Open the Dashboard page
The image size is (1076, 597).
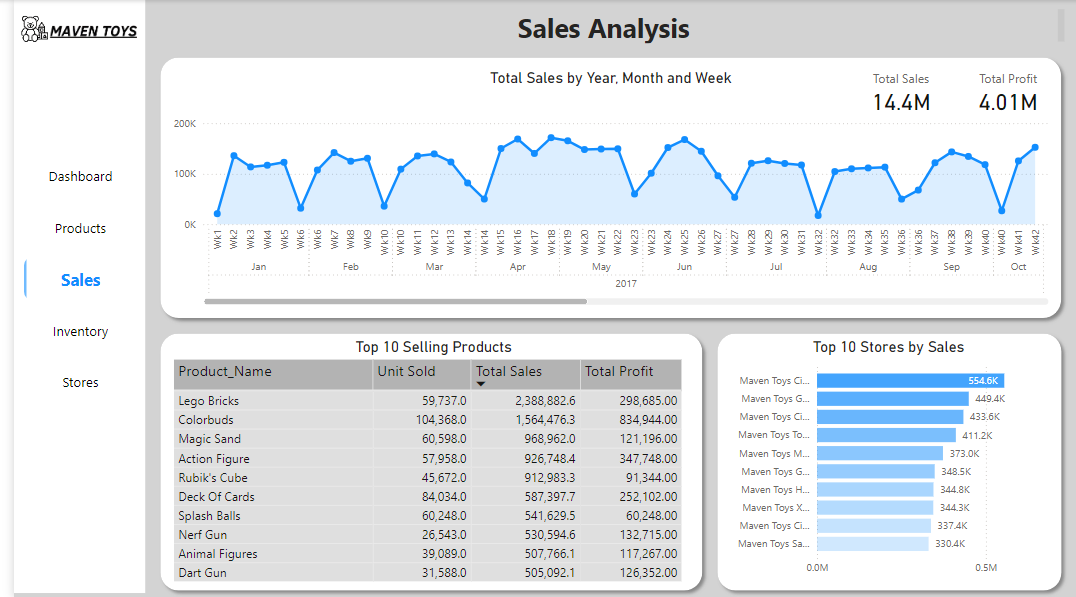80,176
